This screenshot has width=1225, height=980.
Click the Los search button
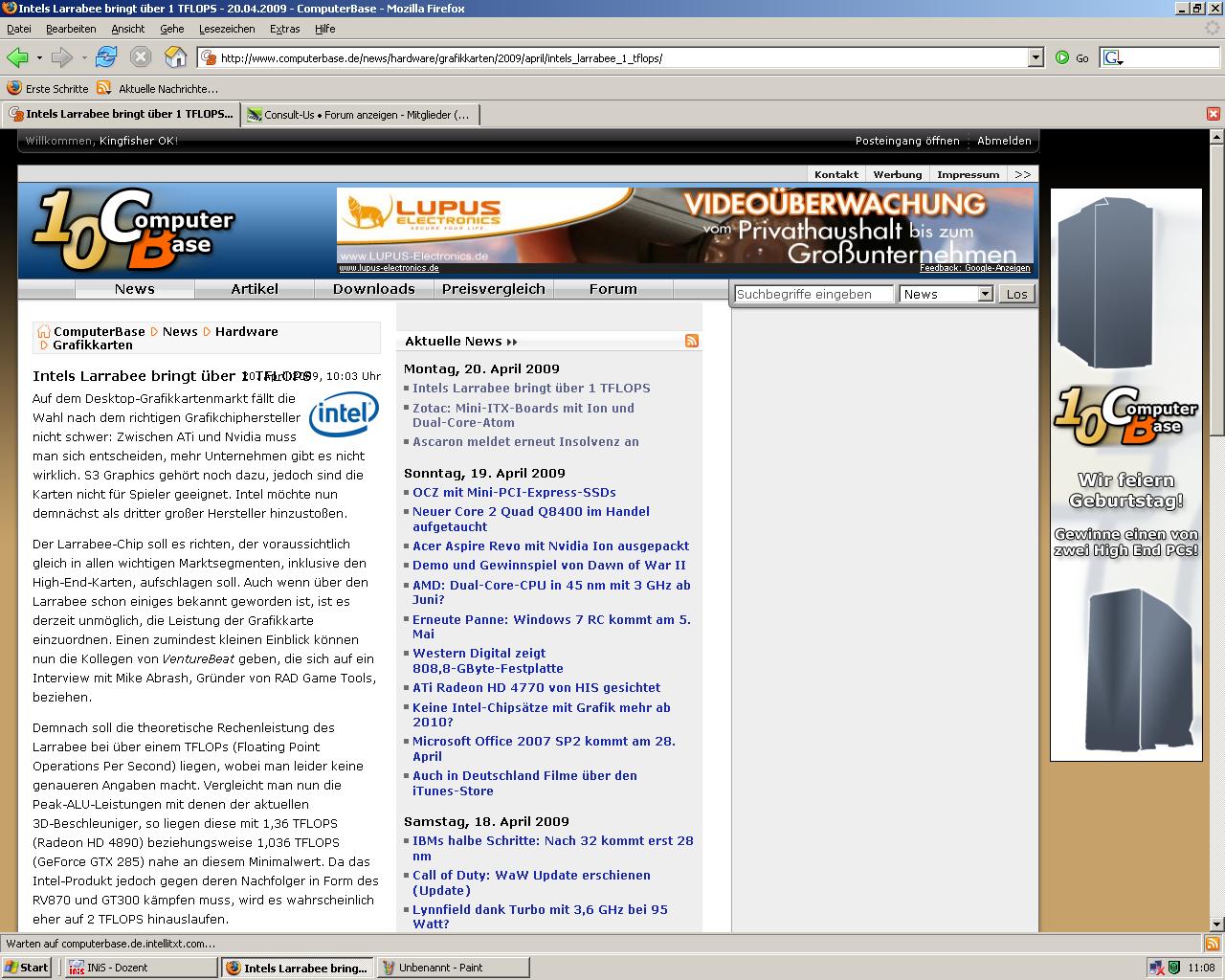point(1017,294)
